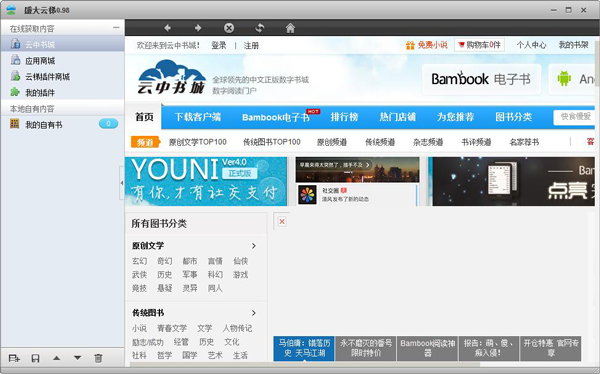Open 名家荐书
The image size is (600, 374).
524,142
